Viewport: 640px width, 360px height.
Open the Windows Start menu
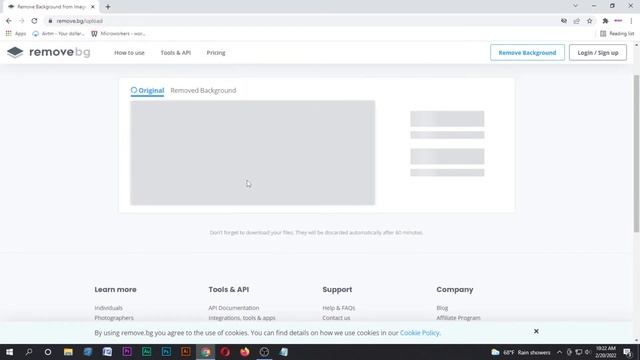pyautogui.click(x=9, y=352)
